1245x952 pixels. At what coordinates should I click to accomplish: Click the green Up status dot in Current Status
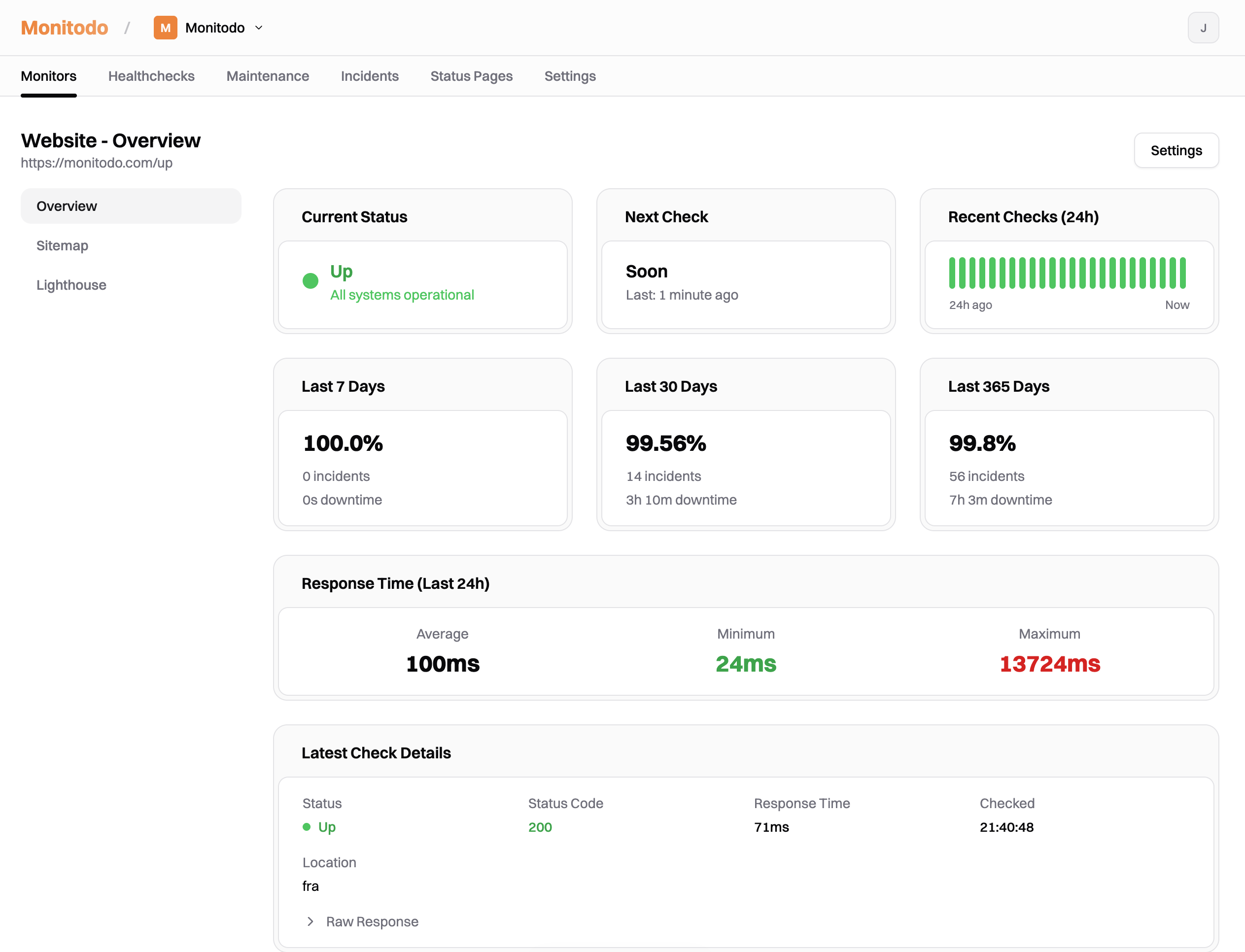311,280
